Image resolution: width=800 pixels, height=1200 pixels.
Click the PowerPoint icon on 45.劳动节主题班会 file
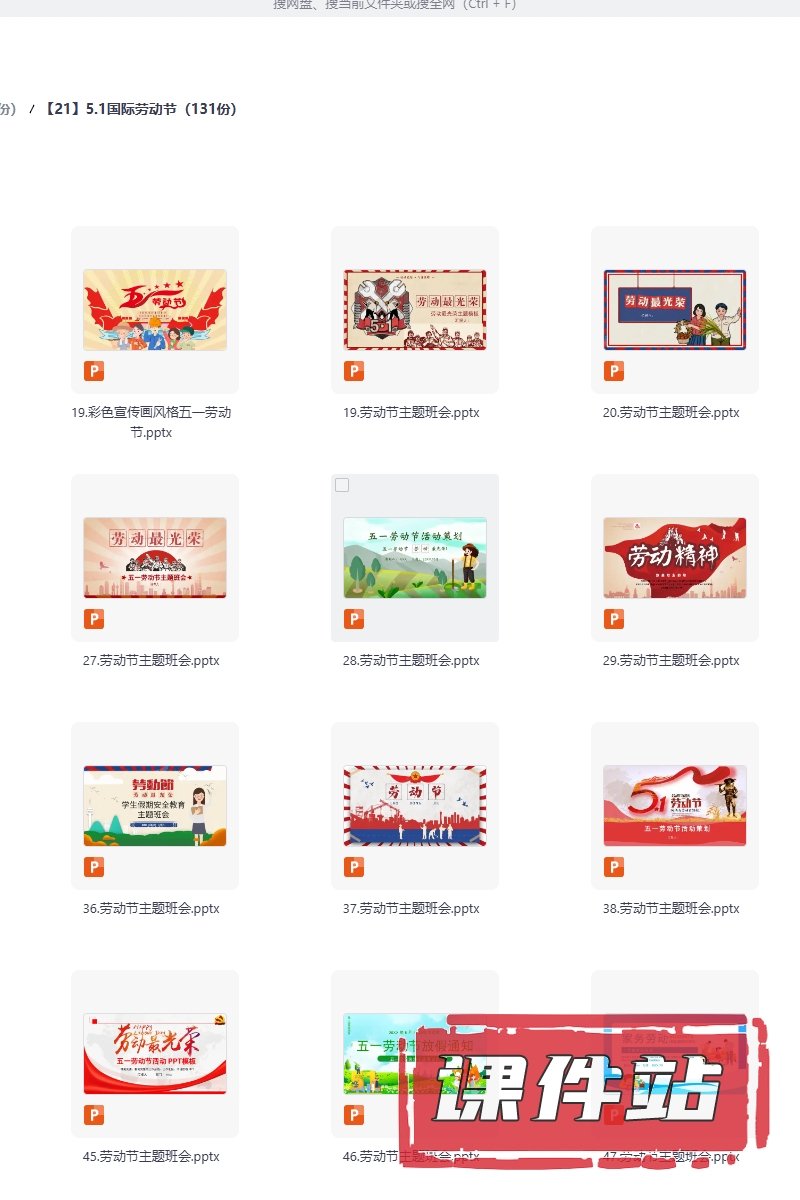pos(94,1115)
